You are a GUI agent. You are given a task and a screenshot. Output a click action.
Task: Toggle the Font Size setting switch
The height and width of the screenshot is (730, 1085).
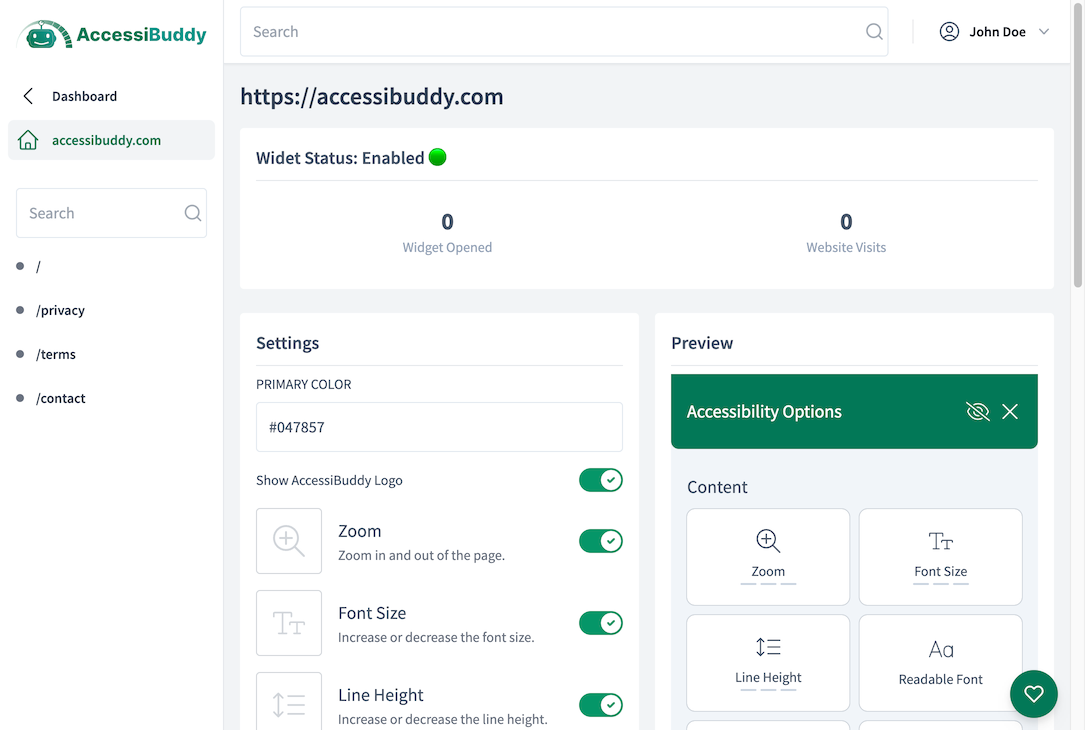pos(601,623)
